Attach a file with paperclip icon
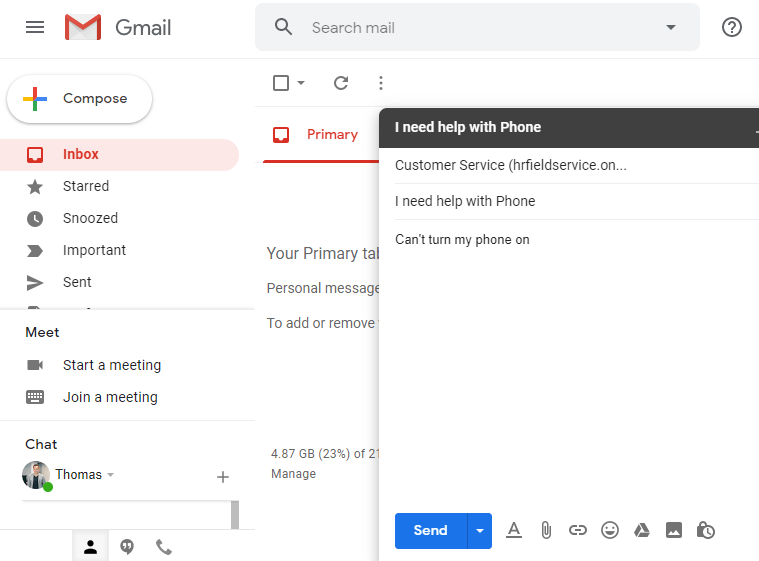759x561 pixels. tap(546, 530)
